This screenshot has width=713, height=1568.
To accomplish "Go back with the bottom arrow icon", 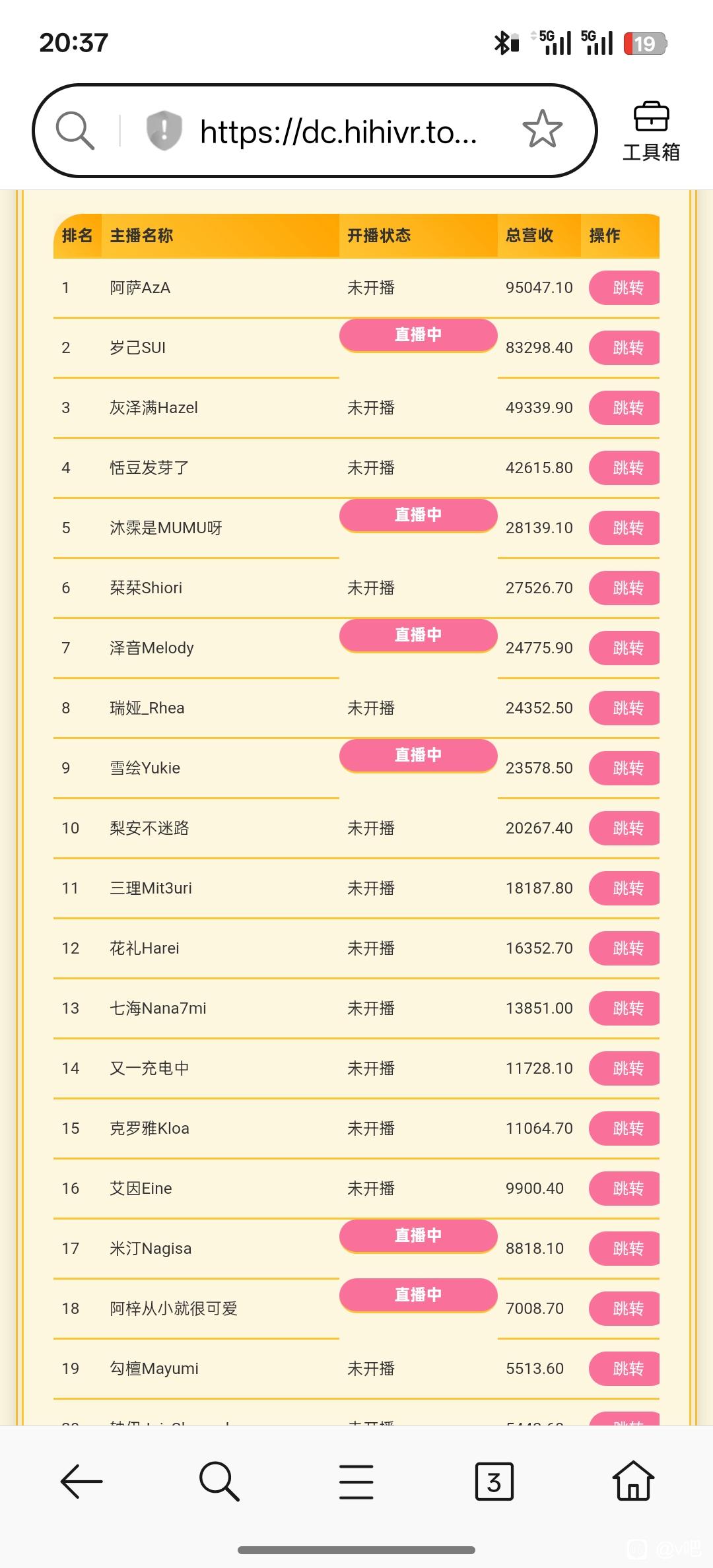I will pos(81,1482).
